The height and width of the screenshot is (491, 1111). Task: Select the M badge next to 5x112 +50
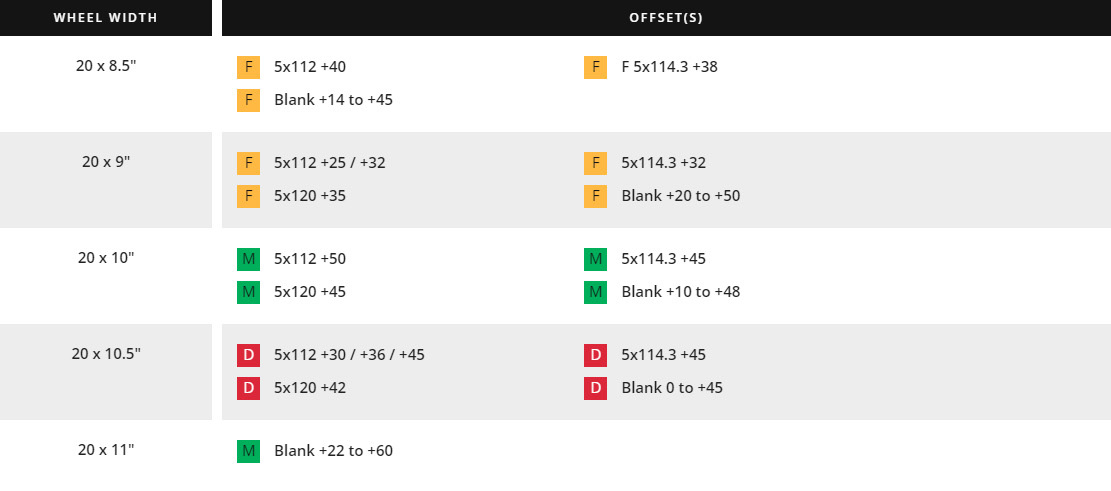(248, 260)
